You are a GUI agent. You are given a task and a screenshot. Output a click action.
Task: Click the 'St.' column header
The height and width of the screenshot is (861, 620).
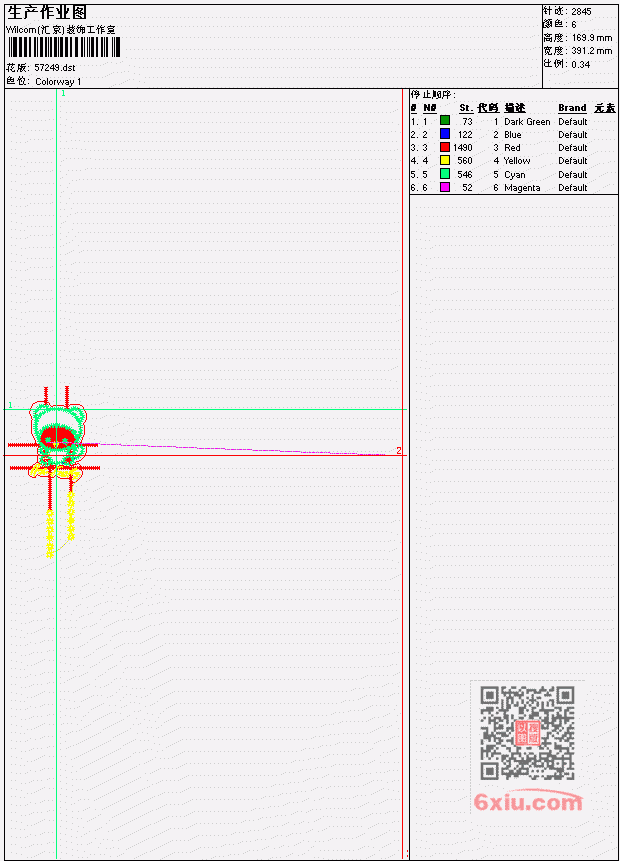(466, 108)
